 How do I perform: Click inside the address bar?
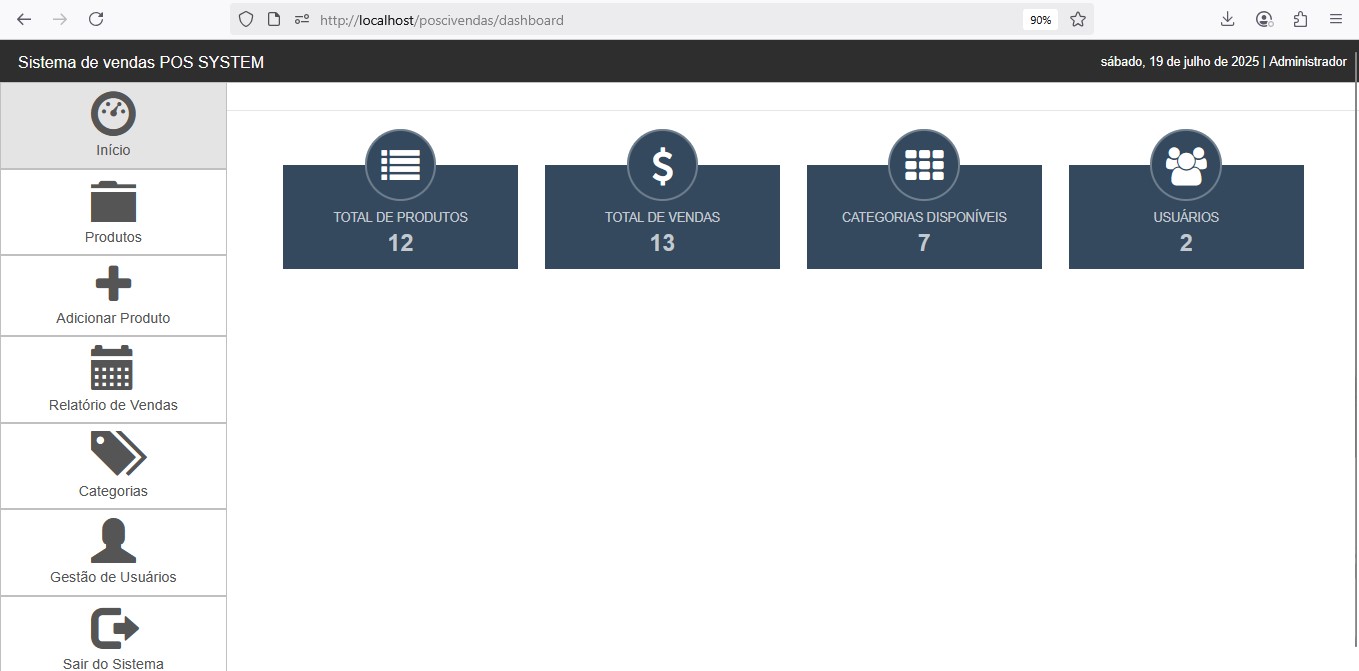600,19
